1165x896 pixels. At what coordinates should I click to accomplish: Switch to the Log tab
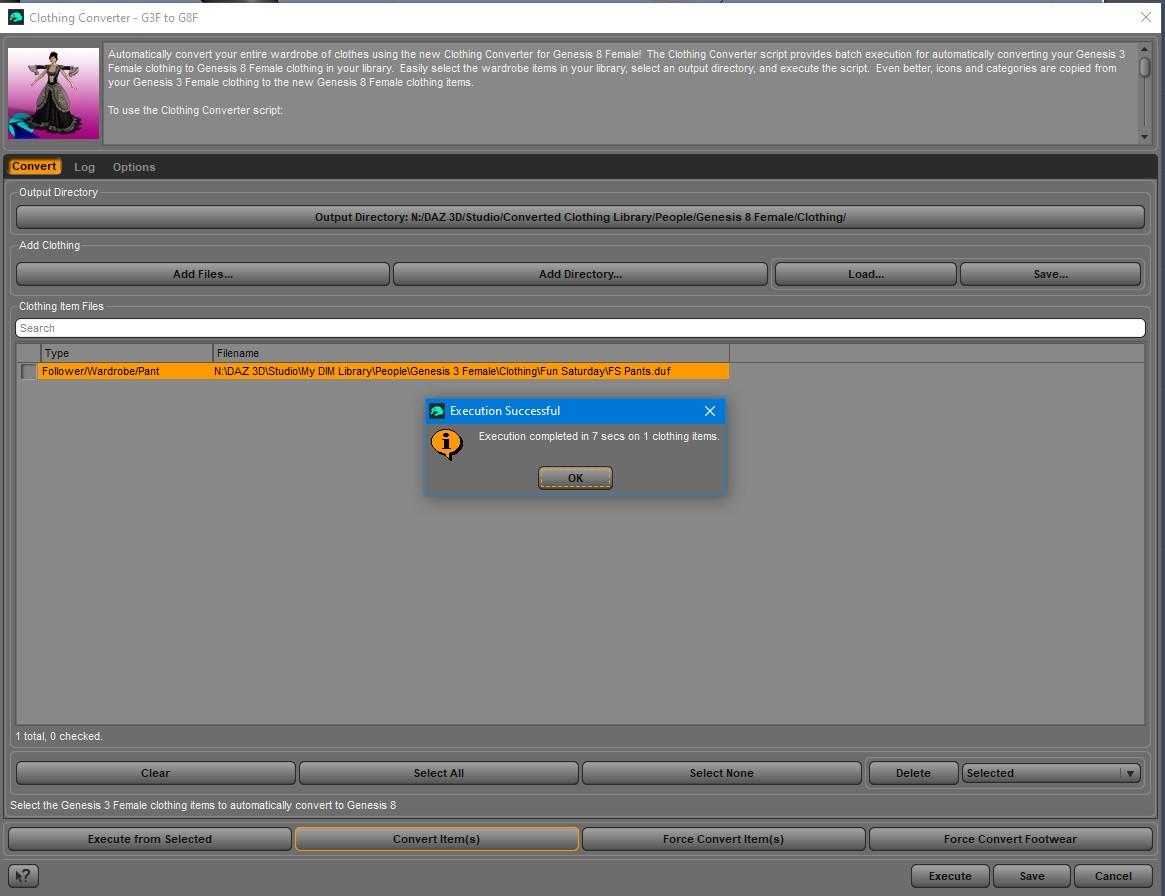[84, 167]
